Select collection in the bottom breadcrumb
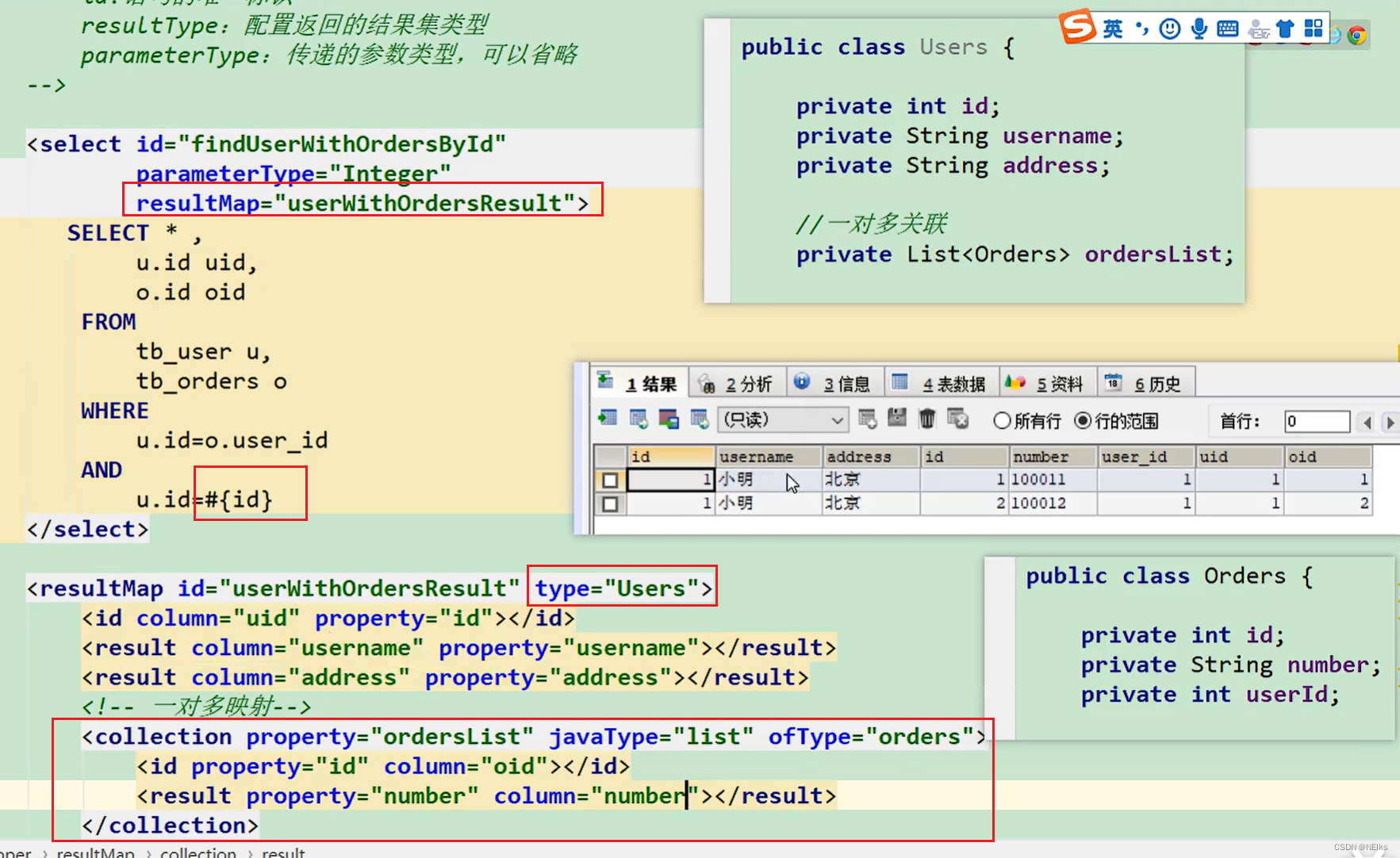This screenshot has width=1400, height=858. pos(198,852)
